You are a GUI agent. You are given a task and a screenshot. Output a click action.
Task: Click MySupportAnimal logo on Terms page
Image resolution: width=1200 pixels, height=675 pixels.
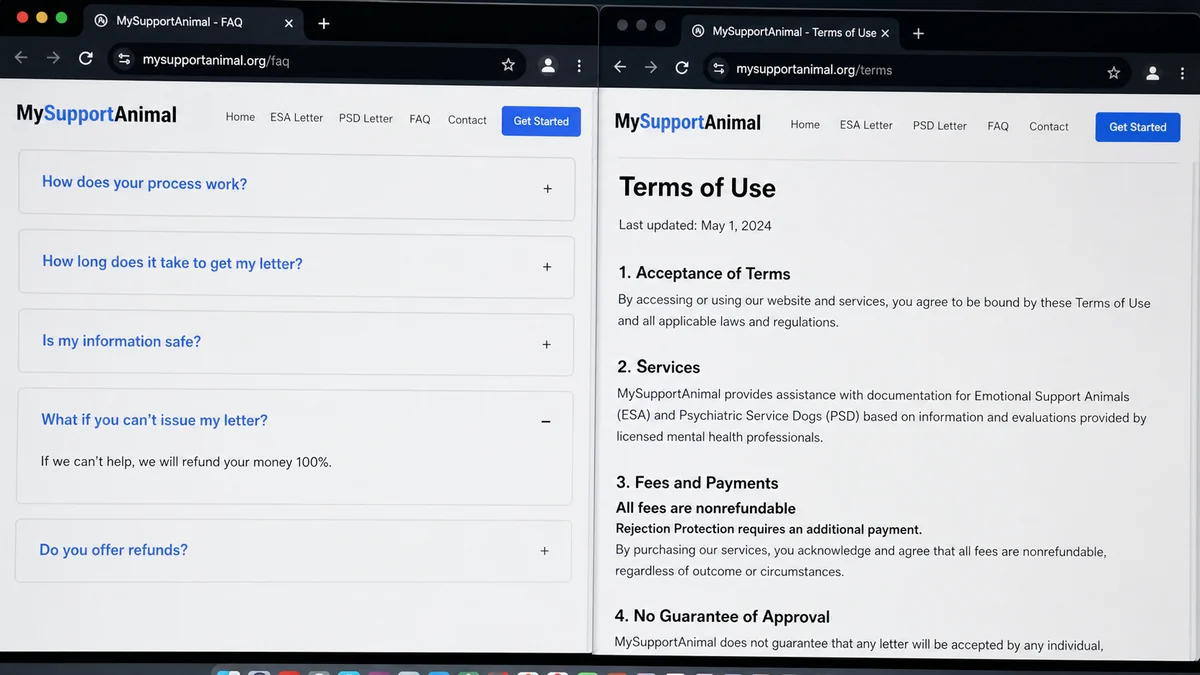click(x=688, y=122)
